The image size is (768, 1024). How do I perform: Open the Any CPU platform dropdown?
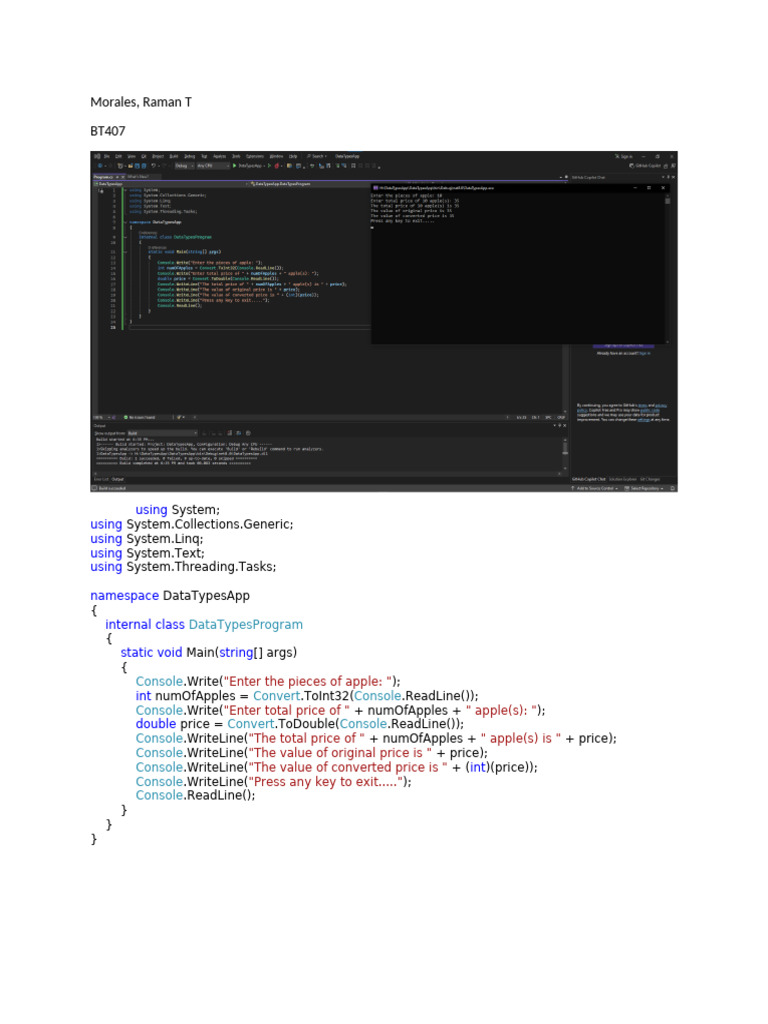(213, 166)
